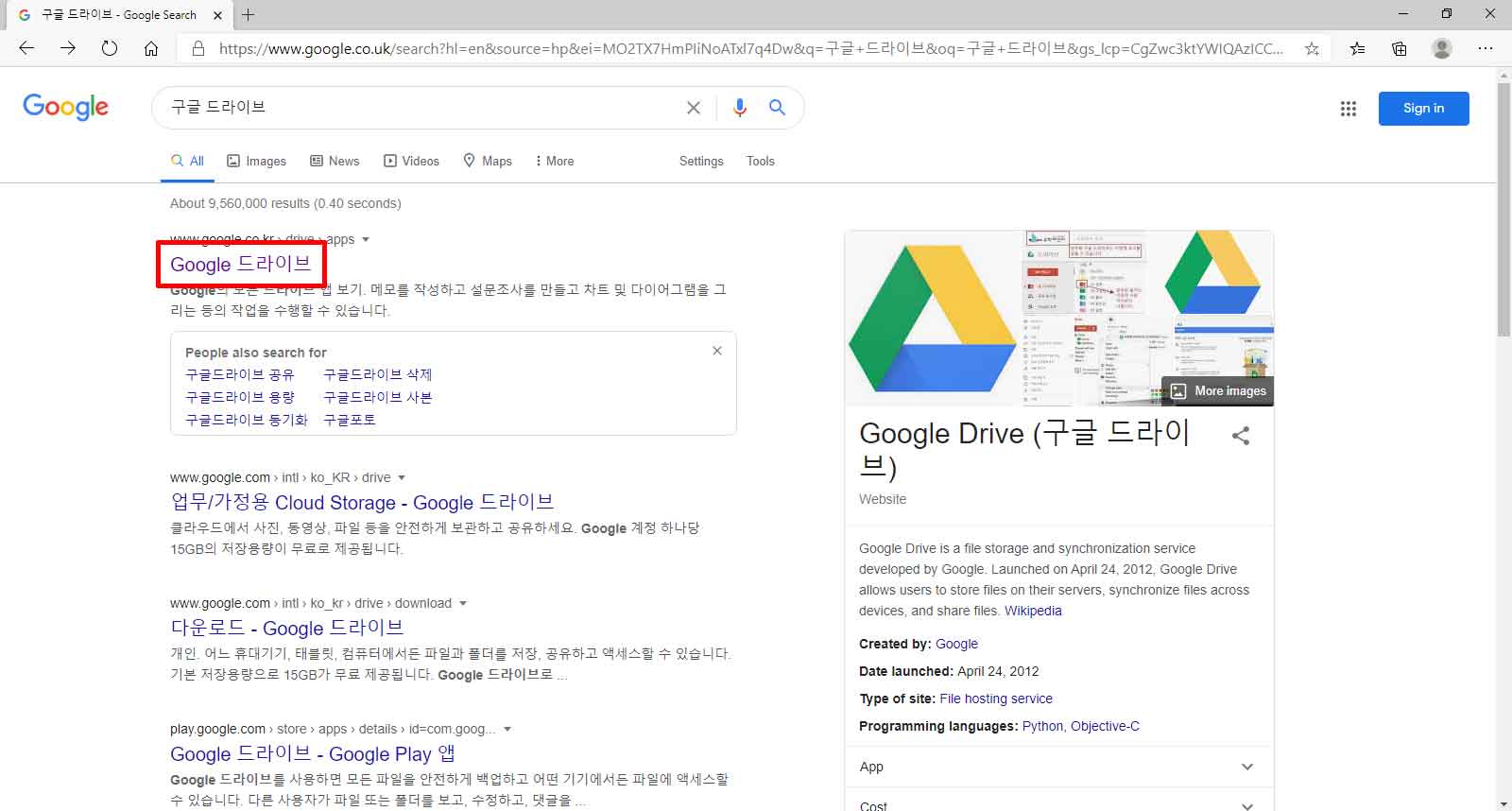Switch to Videos results tab

pyautogui.click(x=411, y=161)
